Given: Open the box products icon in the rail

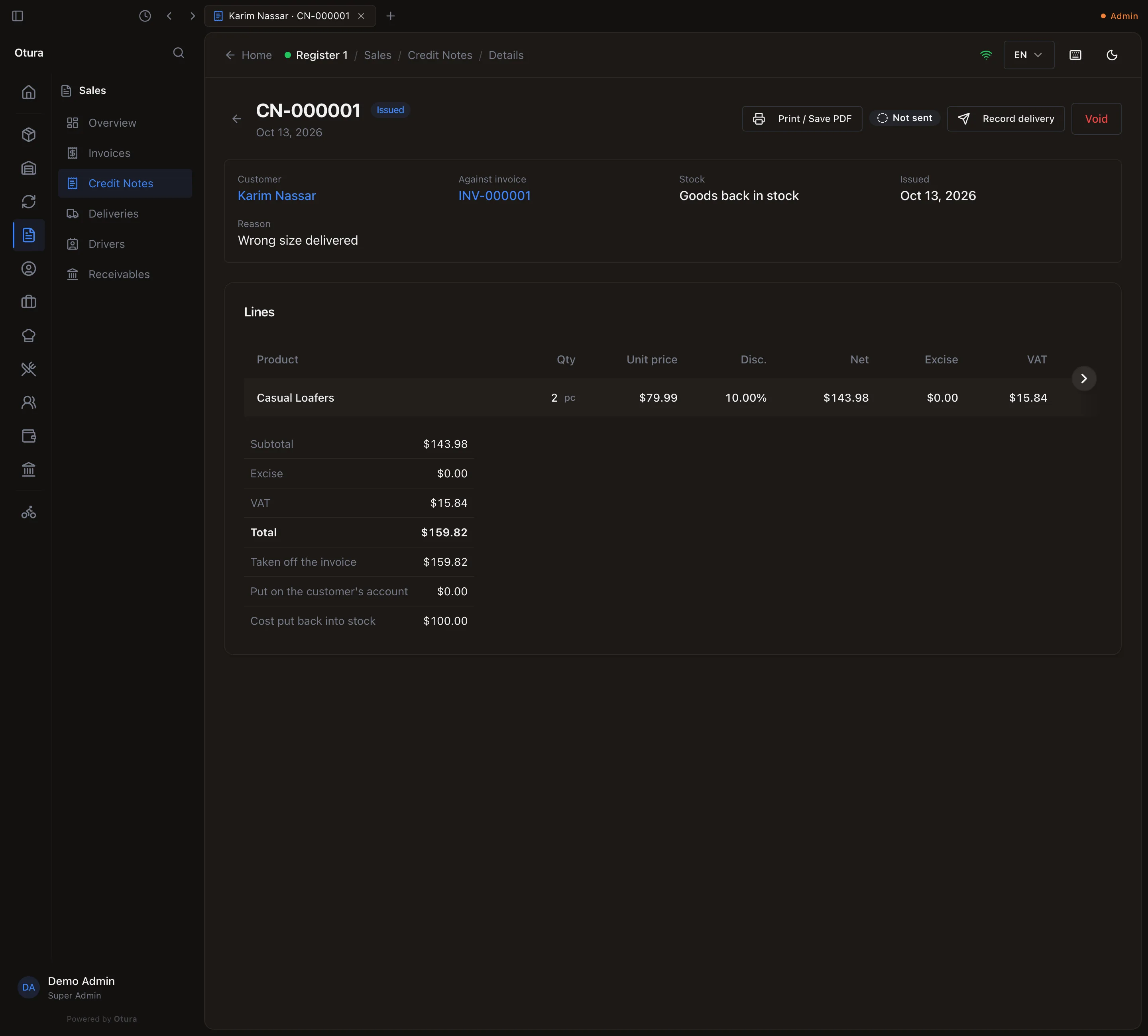Looking at the screenshot, I should coord(28,135).
